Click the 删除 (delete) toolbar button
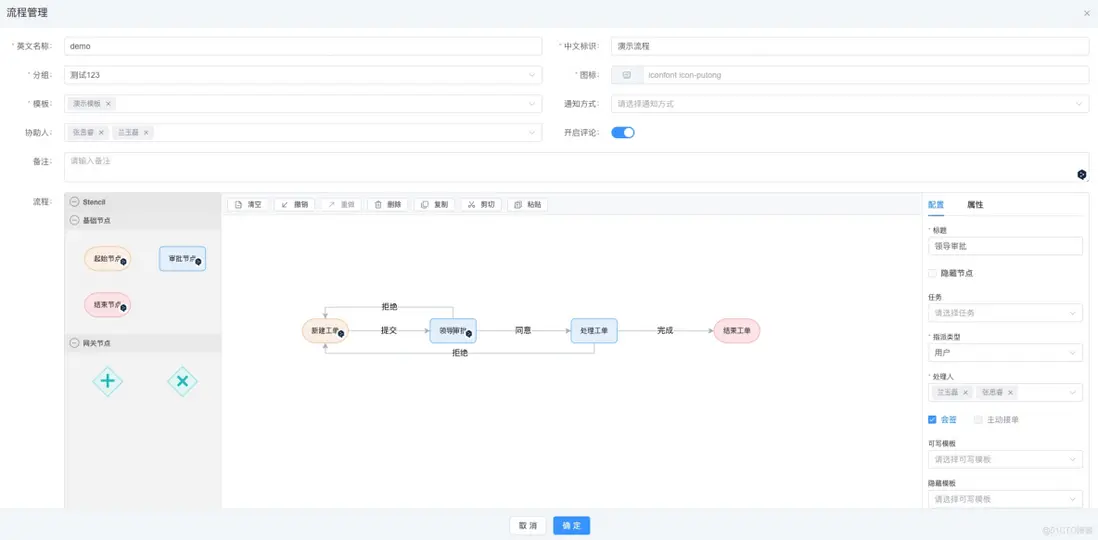This screenshot has height=540, width=1098. 387,205
